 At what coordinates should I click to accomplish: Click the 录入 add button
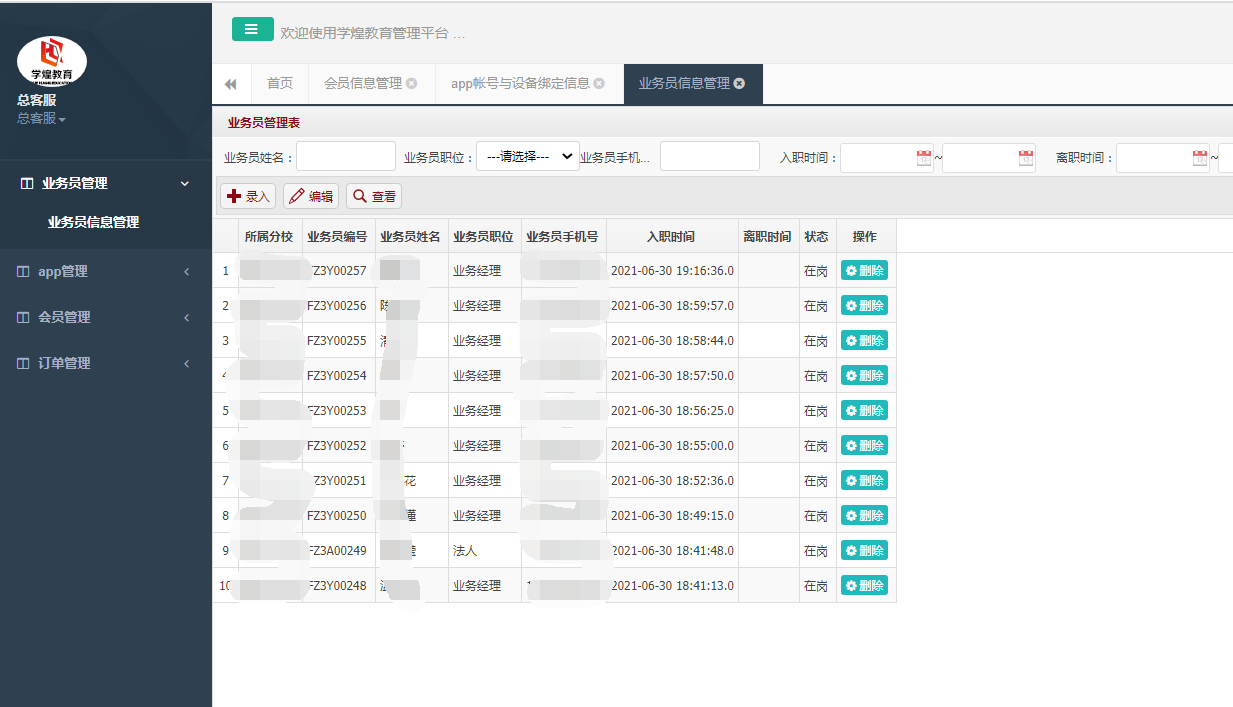tap(248, 197)
